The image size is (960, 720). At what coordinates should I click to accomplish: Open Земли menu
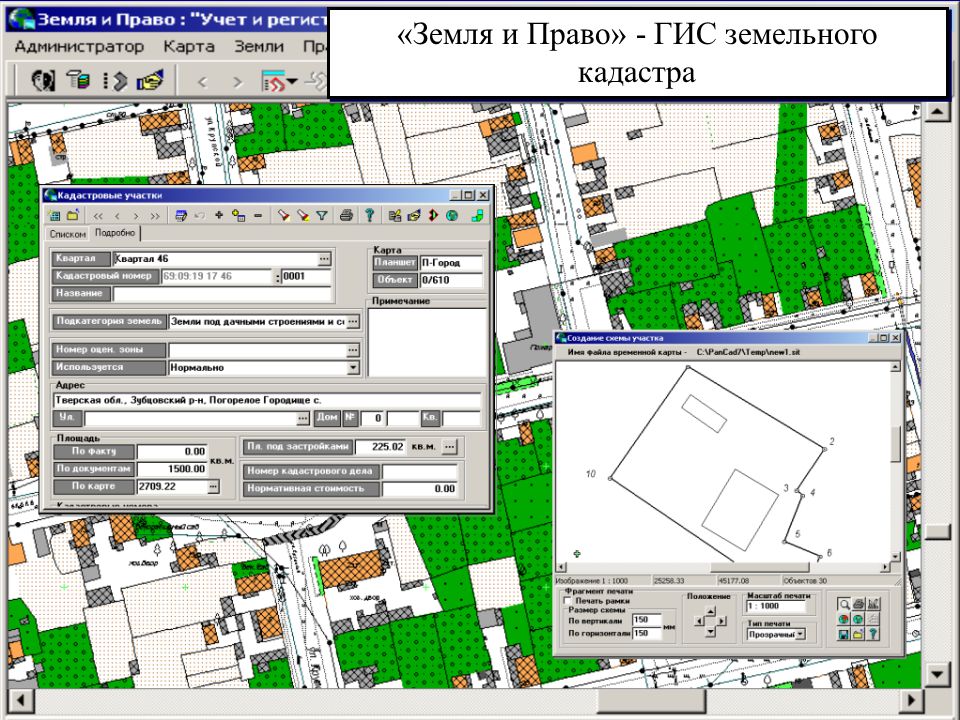click(x=259, y=47)
